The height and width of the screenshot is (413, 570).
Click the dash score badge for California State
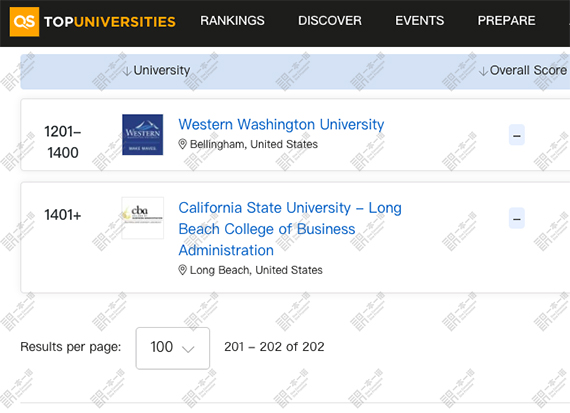tap(517, 218)
